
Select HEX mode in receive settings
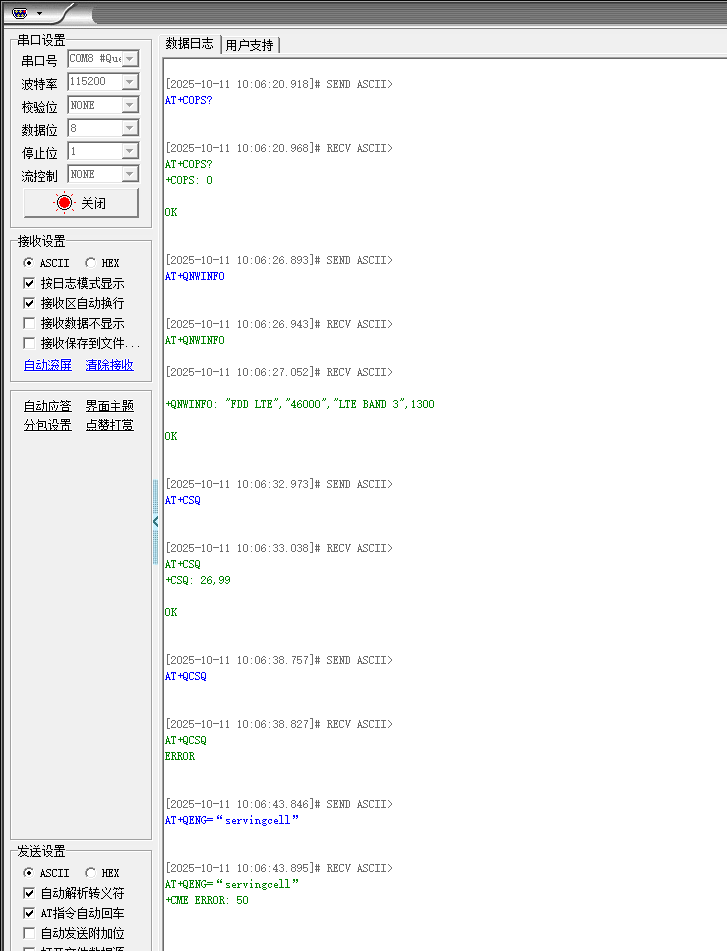point(91,263)
